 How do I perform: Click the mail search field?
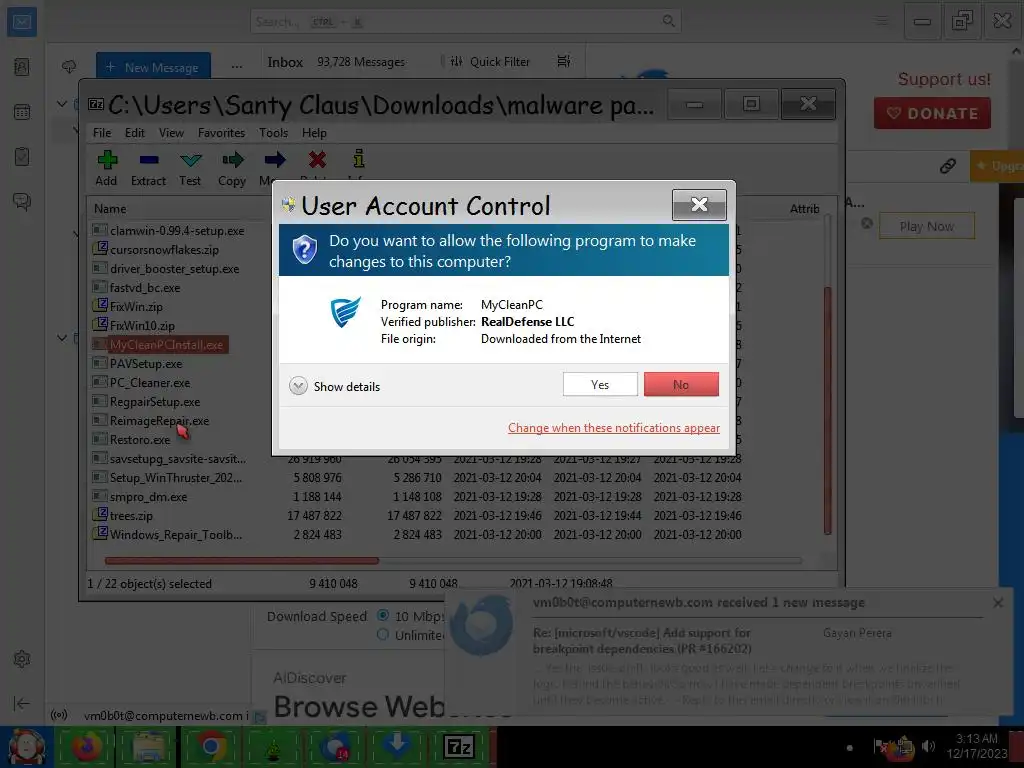click(465, 22)
